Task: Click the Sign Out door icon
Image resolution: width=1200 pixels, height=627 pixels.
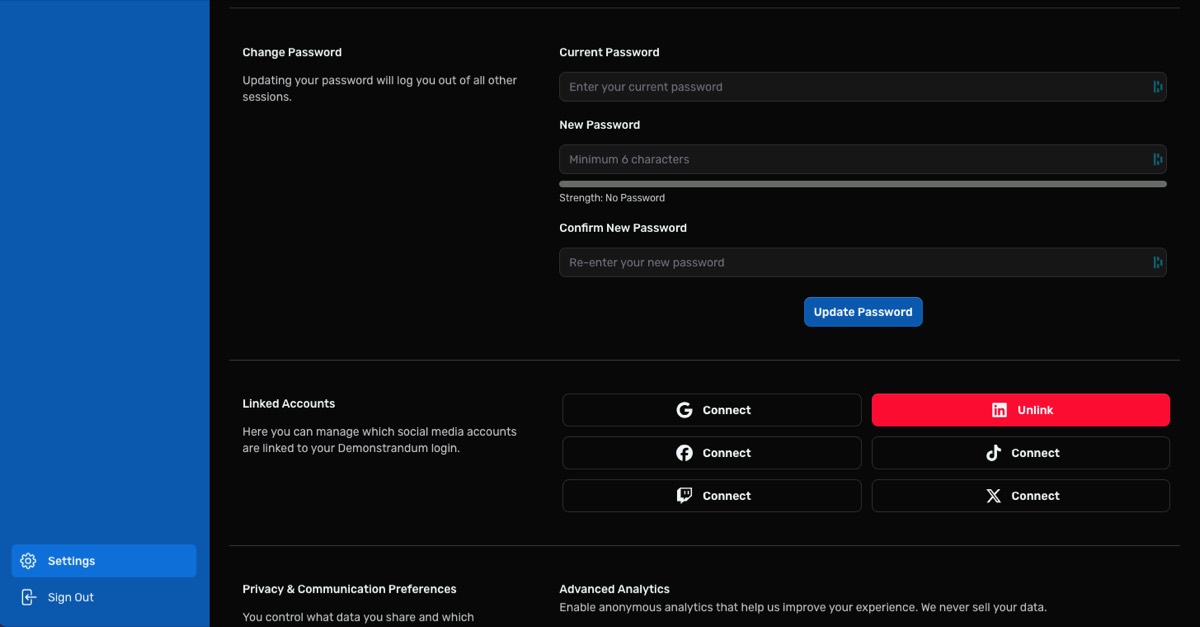Action: click(x=28, y=597)
